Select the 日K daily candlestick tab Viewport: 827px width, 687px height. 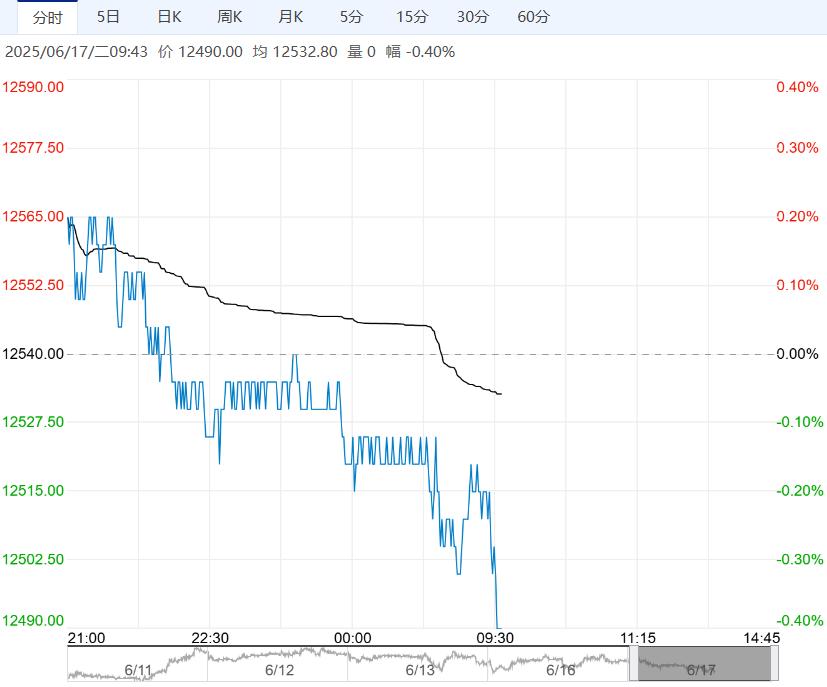pyautogui.click(x=170, y=17)
